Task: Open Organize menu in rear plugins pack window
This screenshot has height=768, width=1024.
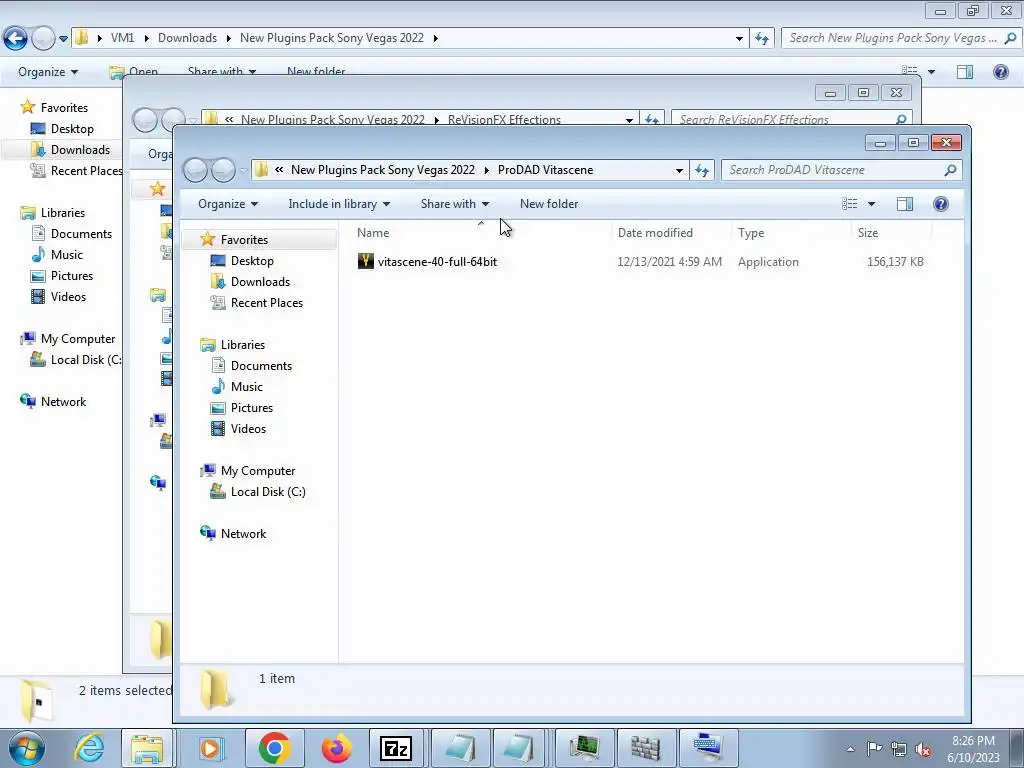Action: [x=48, y=72]
